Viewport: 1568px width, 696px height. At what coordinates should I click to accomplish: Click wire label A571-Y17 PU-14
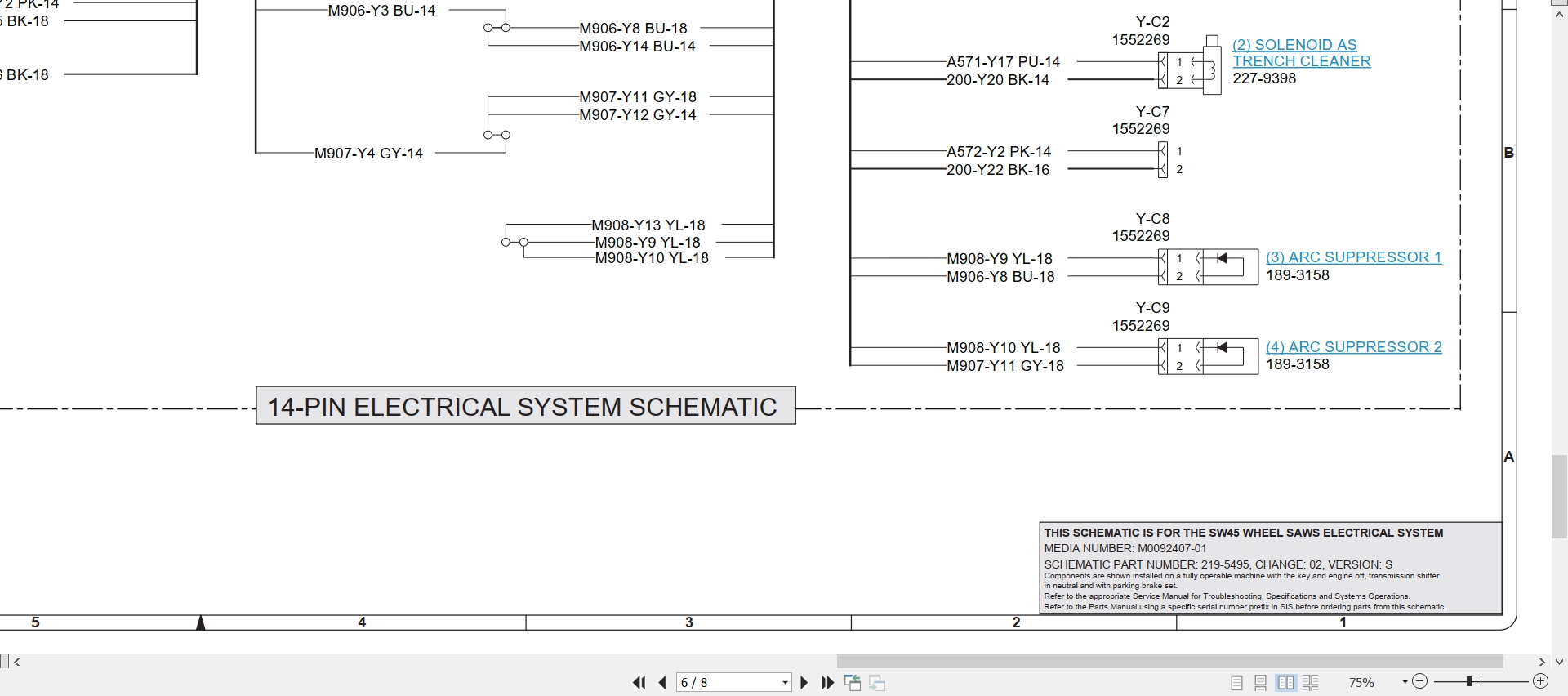click(1003, 62)
